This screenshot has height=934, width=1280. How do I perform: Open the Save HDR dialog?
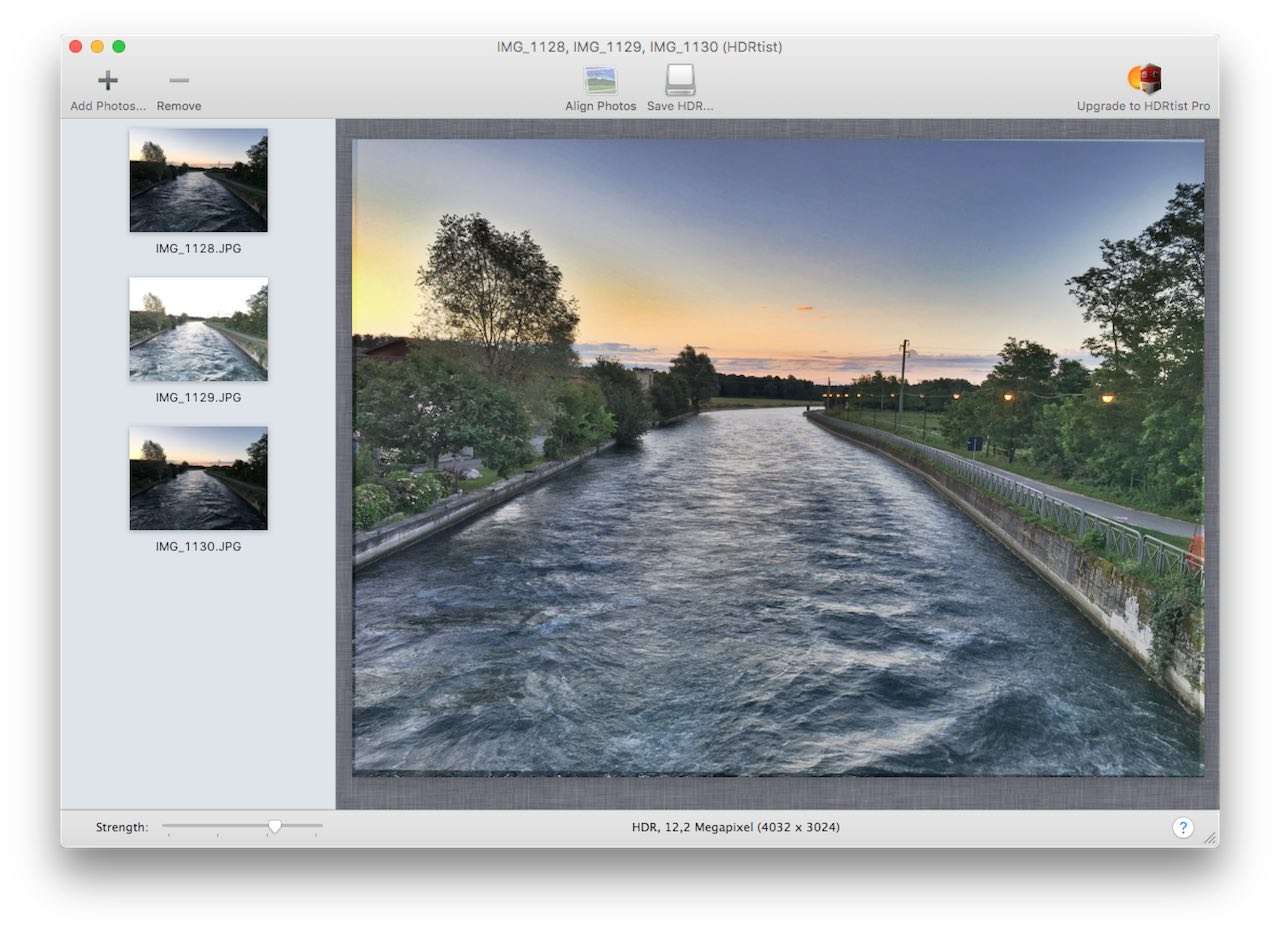click(680, 81)
